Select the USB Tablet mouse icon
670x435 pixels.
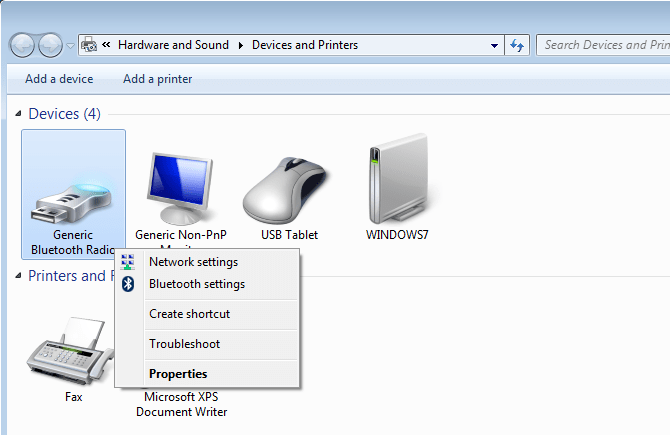pyautogui.click(x=288, y=188)
